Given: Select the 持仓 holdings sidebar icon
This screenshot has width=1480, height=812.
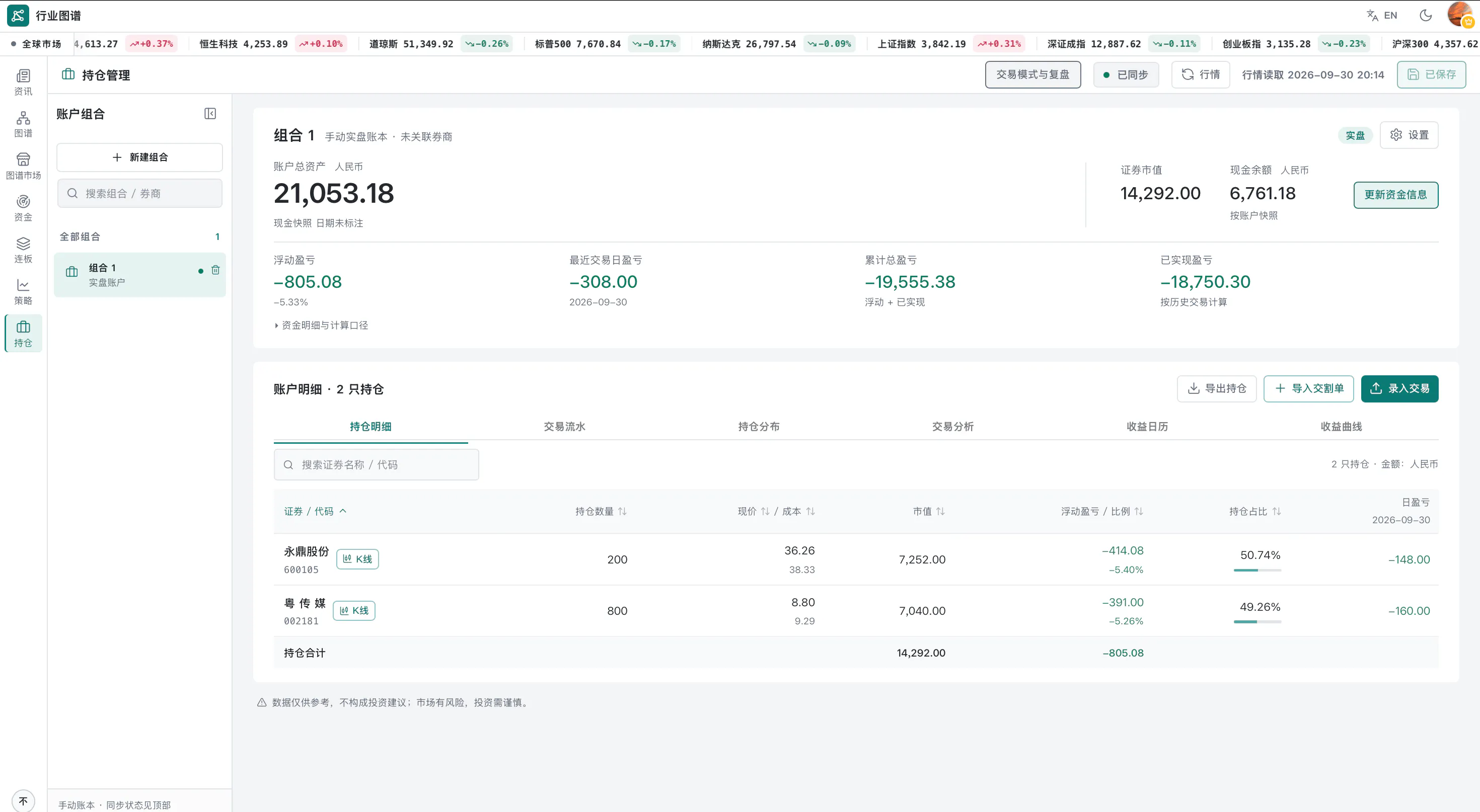Looking at the screenshot, I should click(x=23, y=334).
